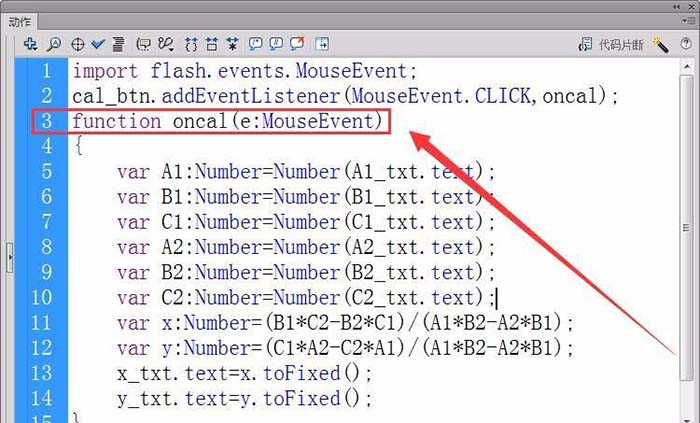The height and width of the screenshot is (423, 700).
Task: Click the remove comment icon
Action: [297, 43]
